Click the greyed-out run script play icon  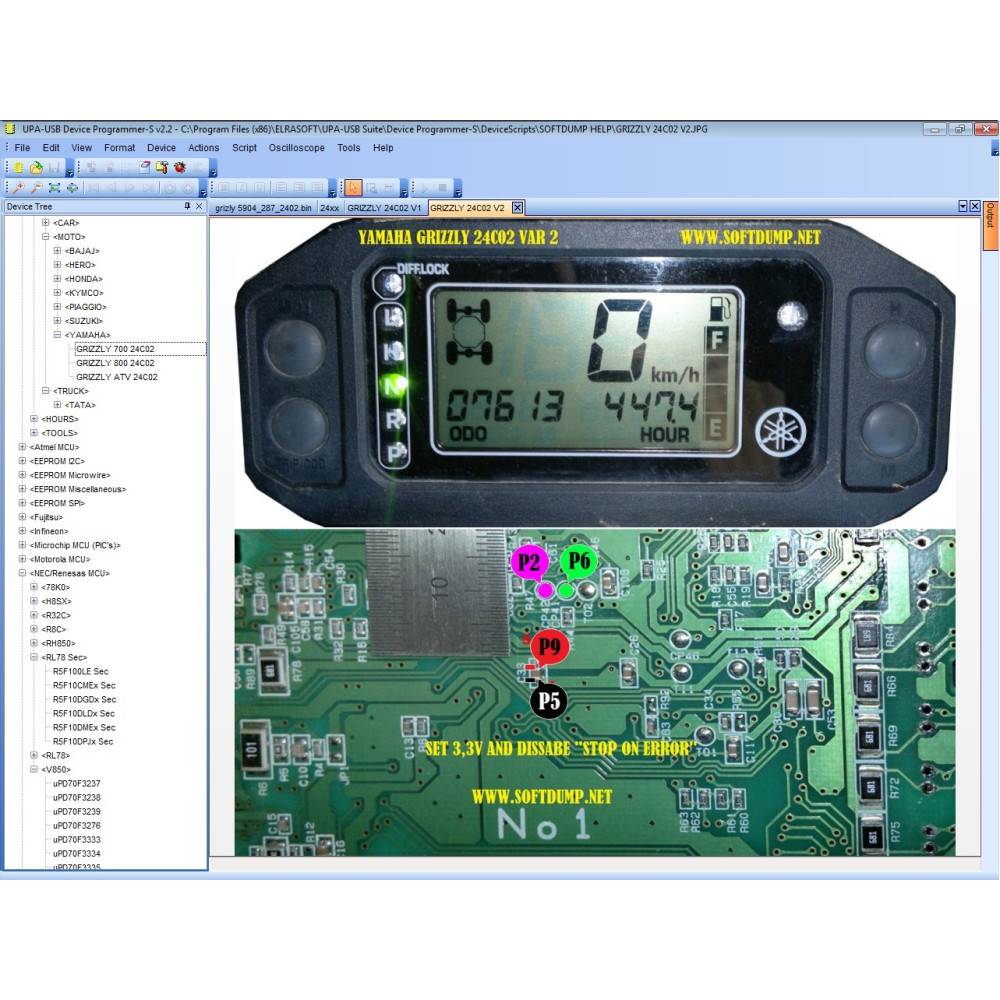tap(424, 188)
